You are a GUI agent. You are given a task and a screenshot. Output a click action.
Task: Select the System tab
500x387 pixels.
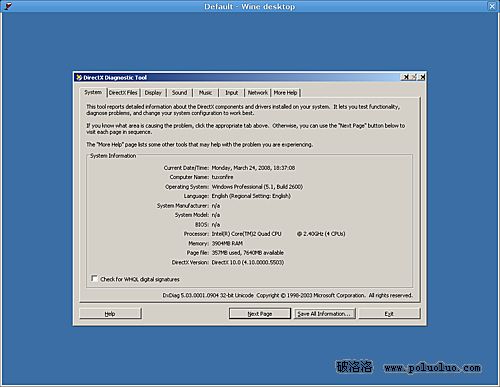coord(93,92)
